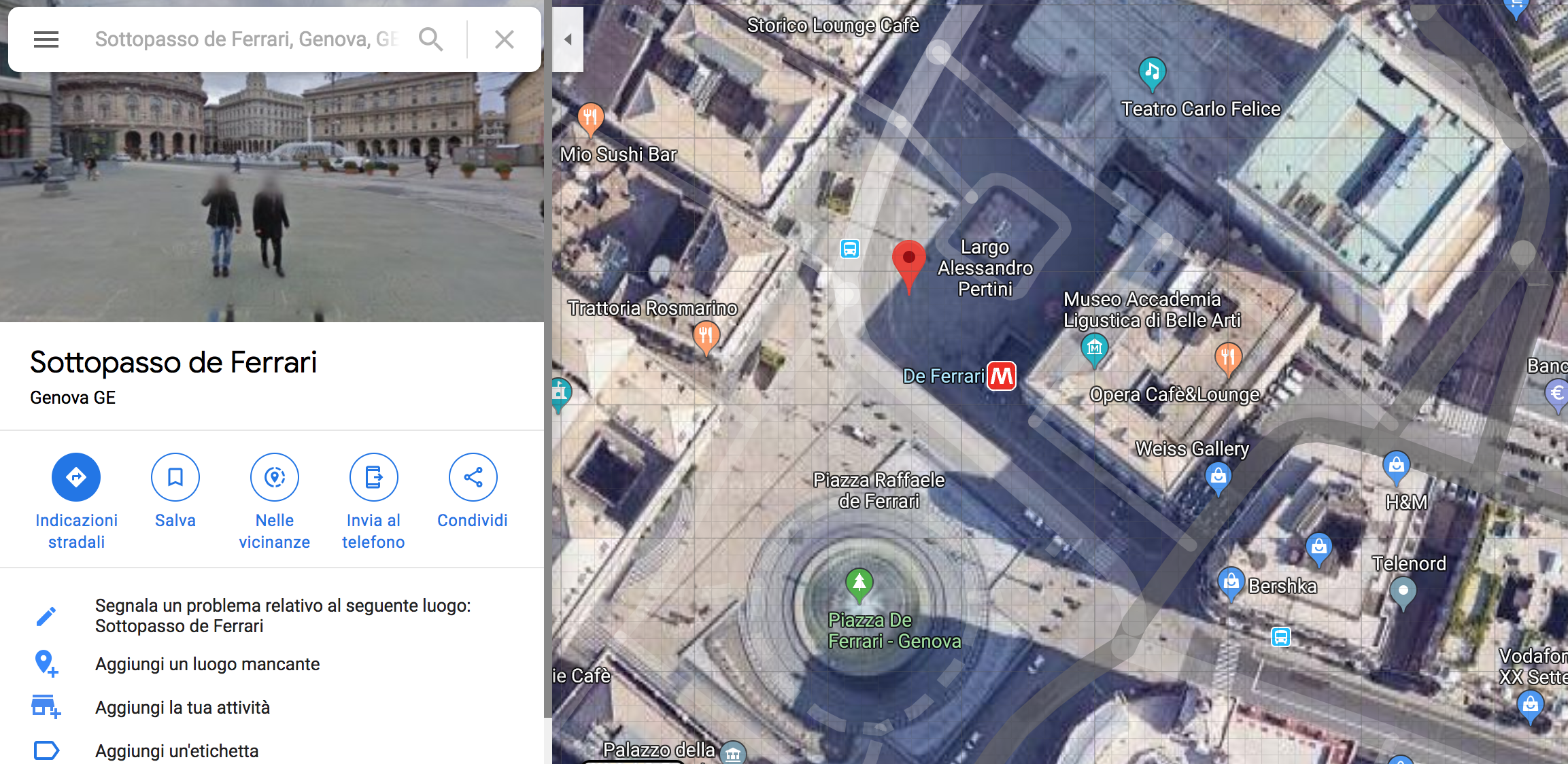Click the Condividi share icon
The width and height of the screenshot is (1568, 764).
473,477
